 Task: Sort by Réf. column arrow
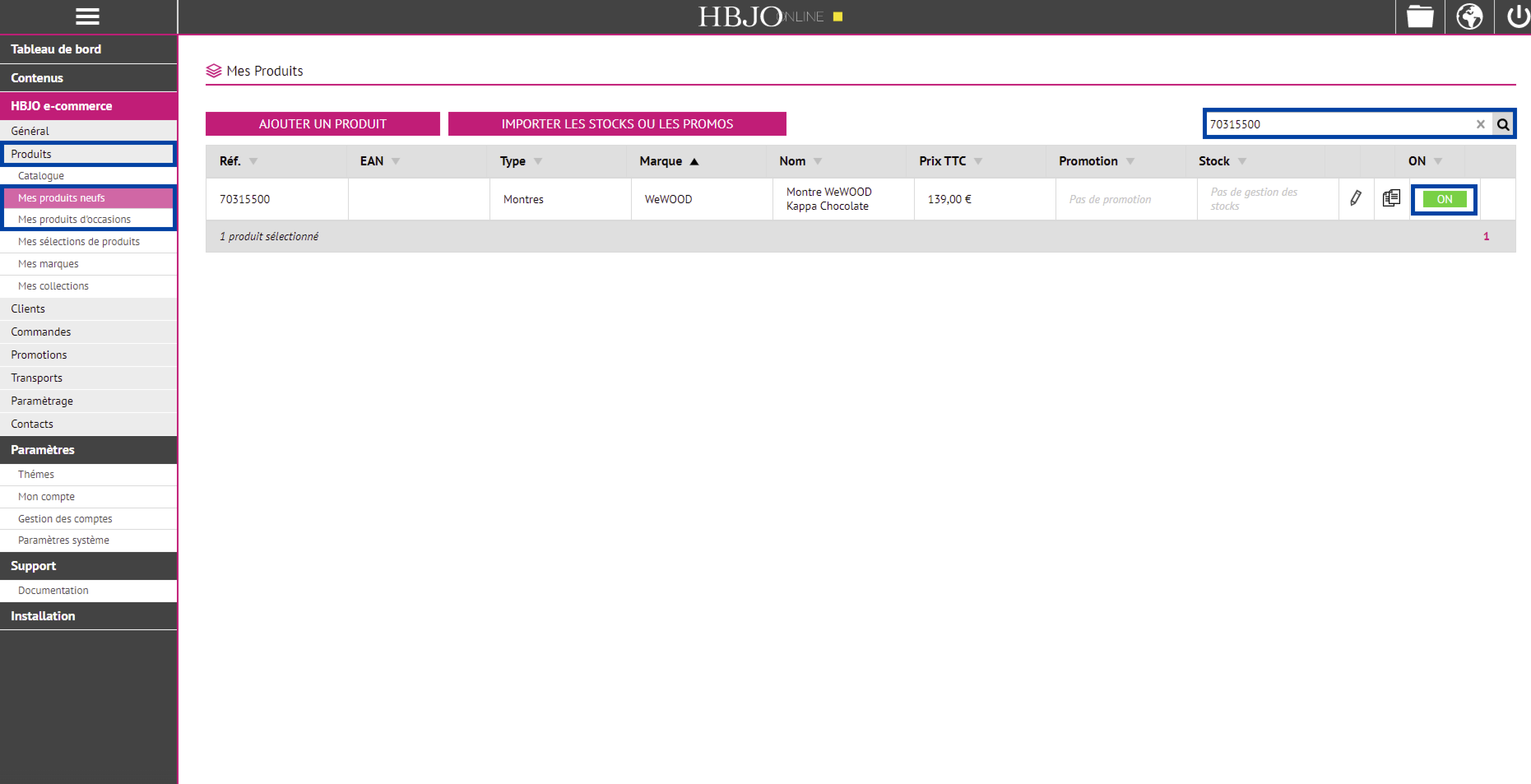(253, 162)
